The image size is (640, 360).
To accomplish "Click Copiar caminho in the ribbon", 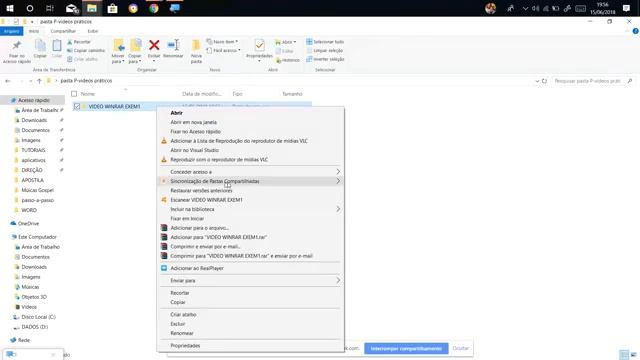I will [x=86, y=51].
